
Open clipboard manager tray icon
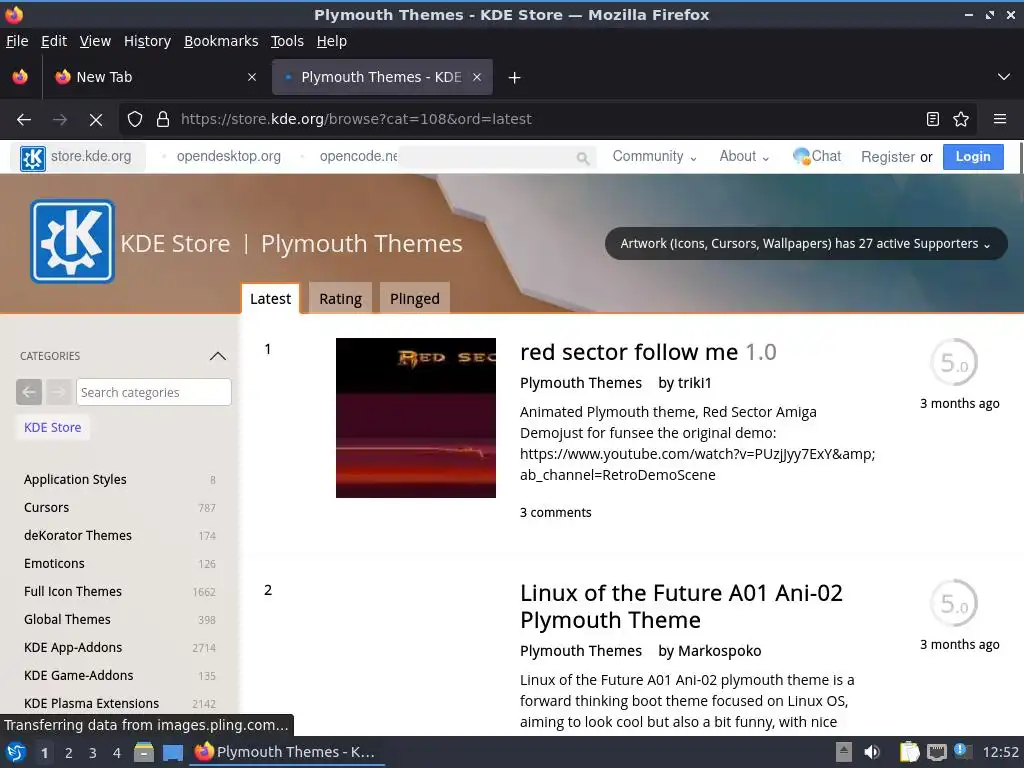pyautogui.click(x=909, y=752)
